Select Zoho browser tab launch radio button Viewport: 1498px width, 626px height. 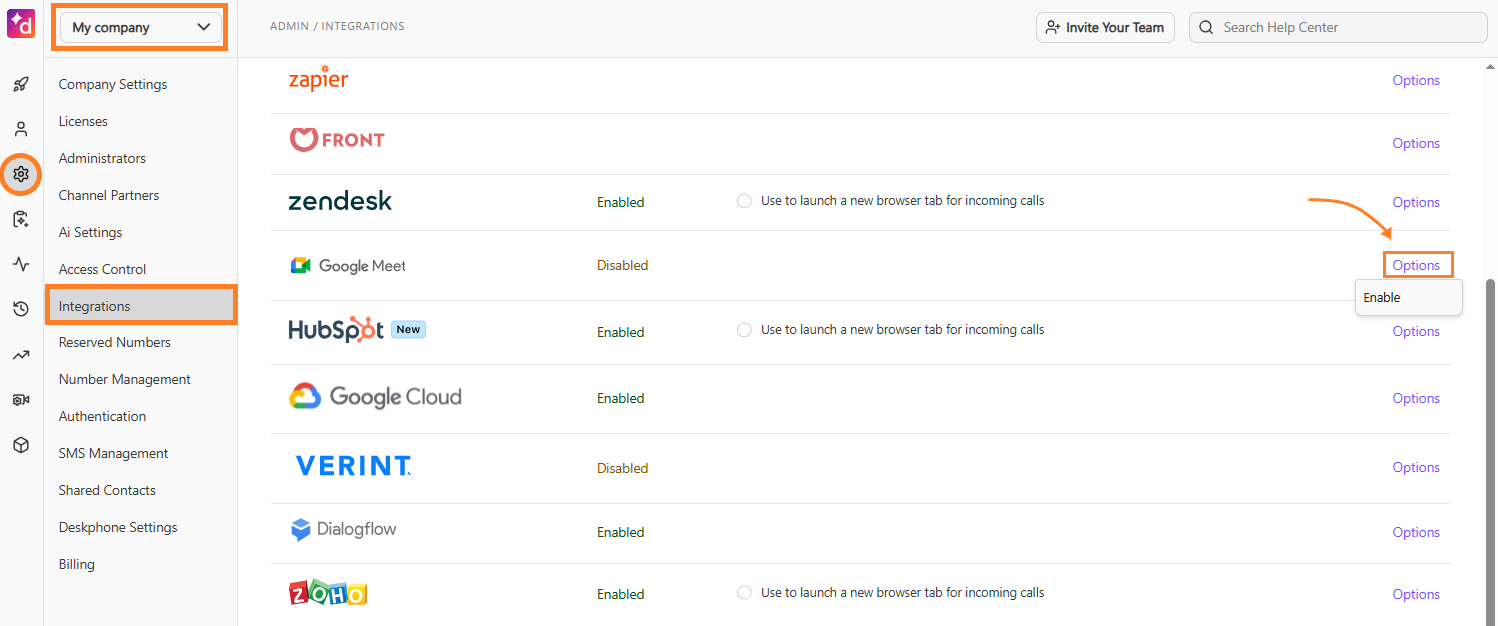click(x=744, y=593)
